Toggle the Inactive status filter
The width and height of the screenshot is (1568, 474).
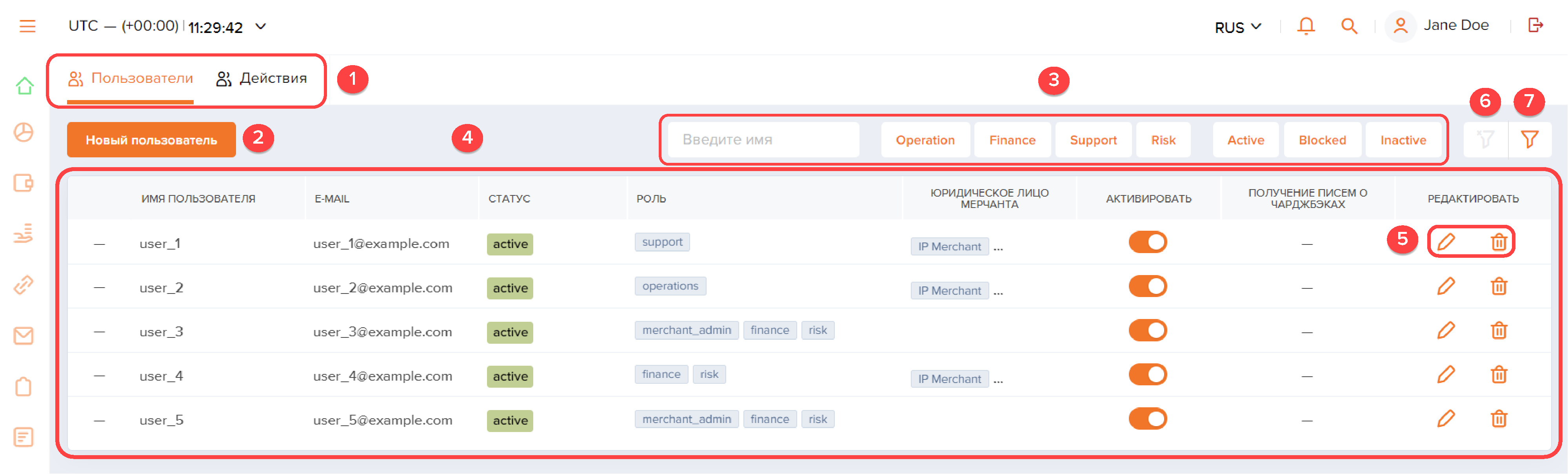point(1403,140)
